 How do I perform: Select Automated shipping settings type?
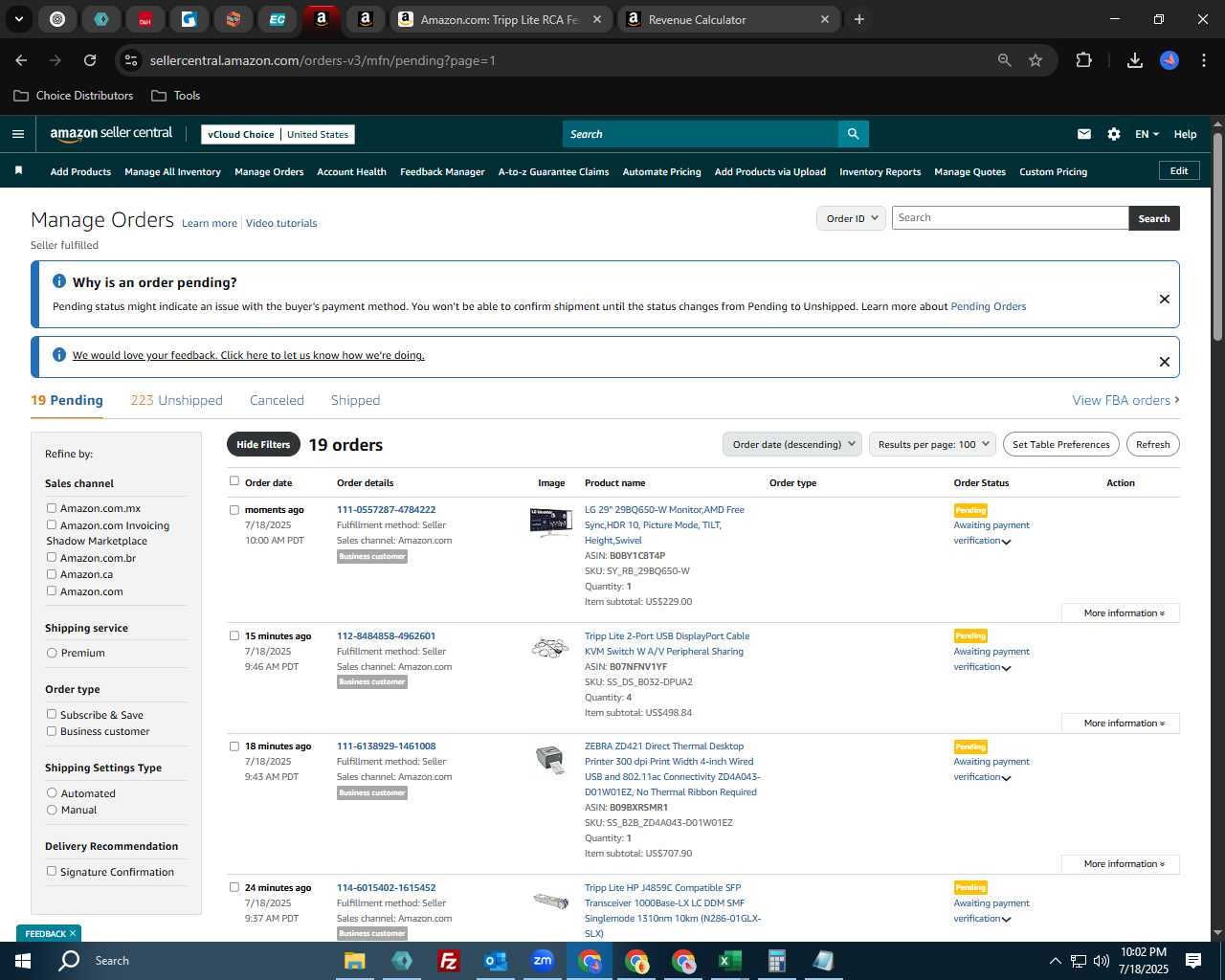[52, 792]
